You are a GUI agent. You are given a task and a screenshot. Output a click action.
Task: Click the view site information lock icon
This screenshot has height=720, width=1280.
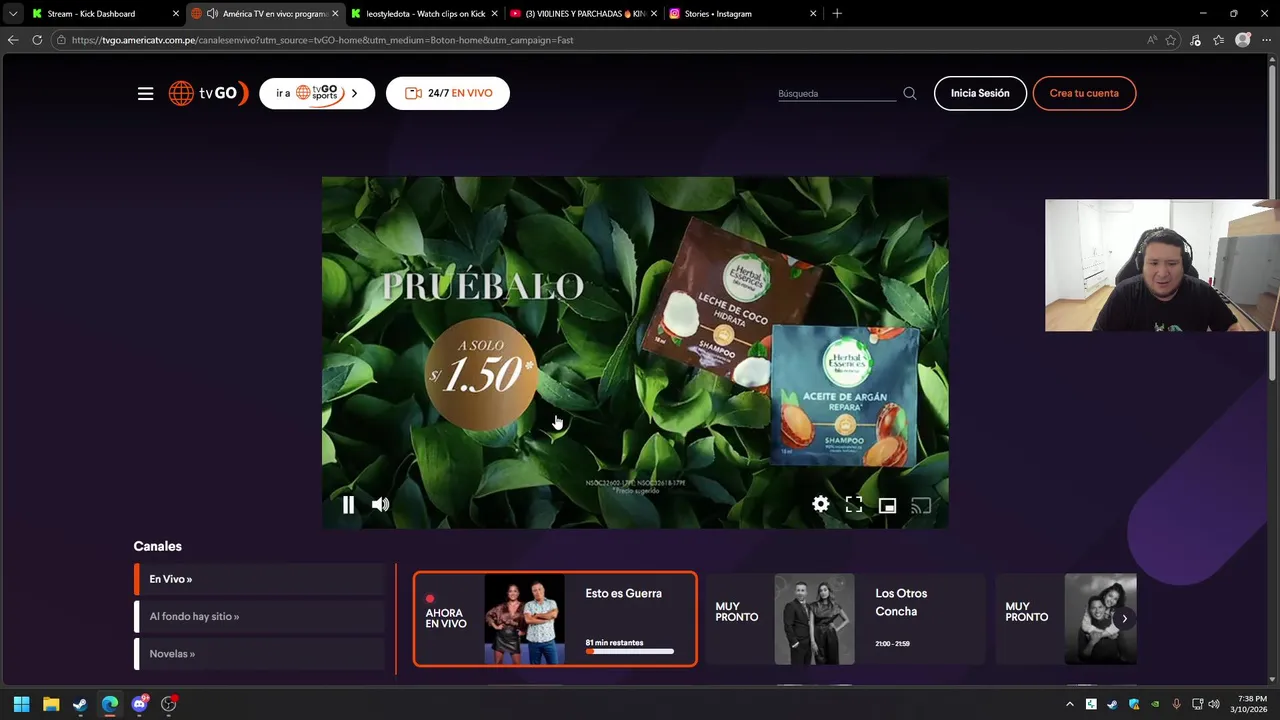point(61,40)
